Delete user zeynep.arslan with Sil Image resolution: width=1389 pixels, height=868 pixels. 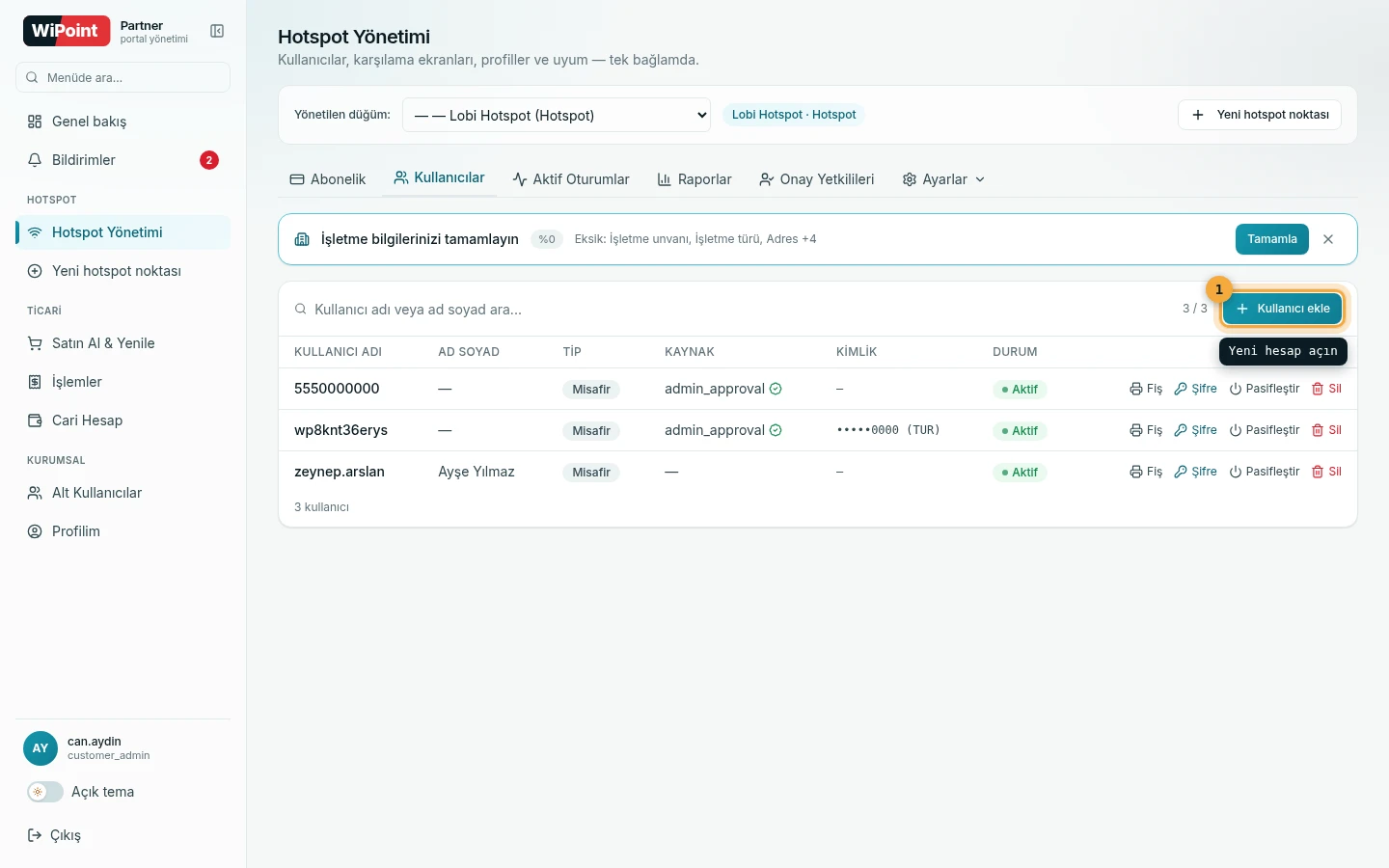(1326, 472)
